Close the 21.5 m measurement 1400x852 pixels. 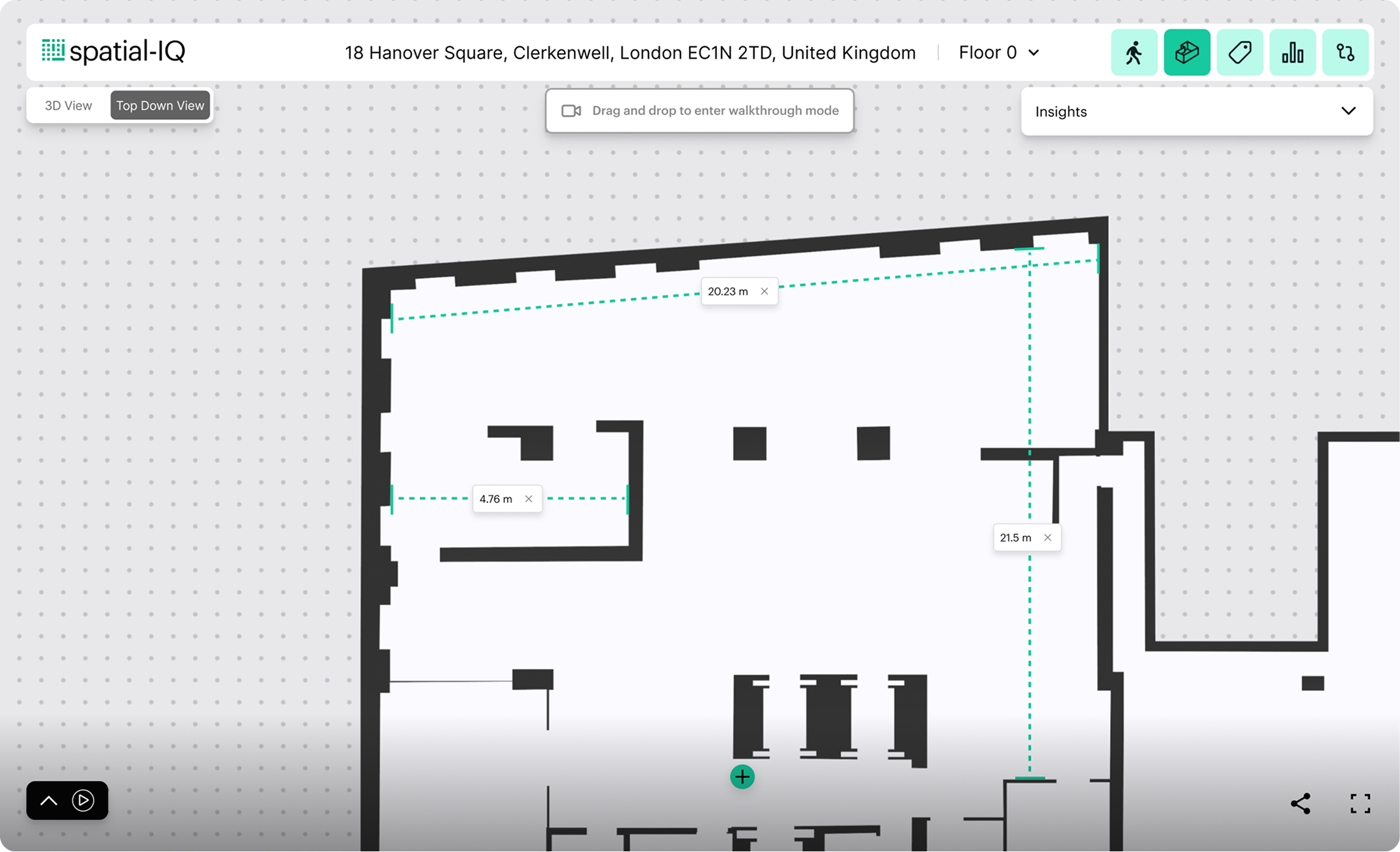point(1048,537)
